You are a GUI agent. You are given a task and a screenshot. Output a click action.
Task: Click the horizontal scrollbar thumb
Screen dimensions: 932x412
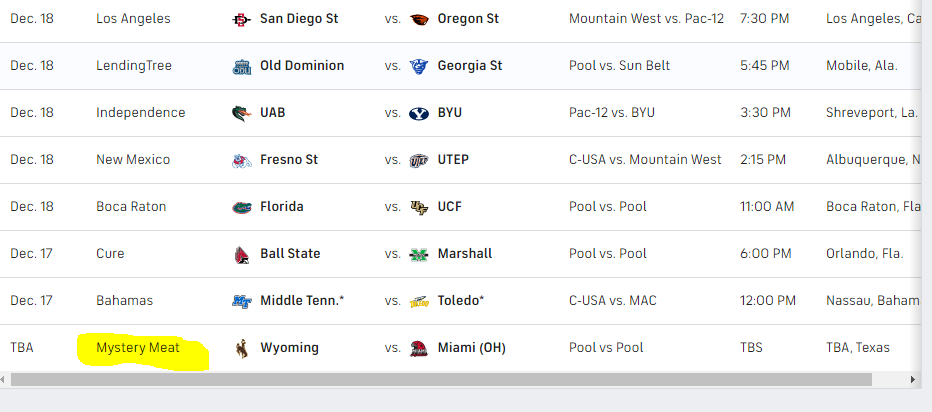441,379
